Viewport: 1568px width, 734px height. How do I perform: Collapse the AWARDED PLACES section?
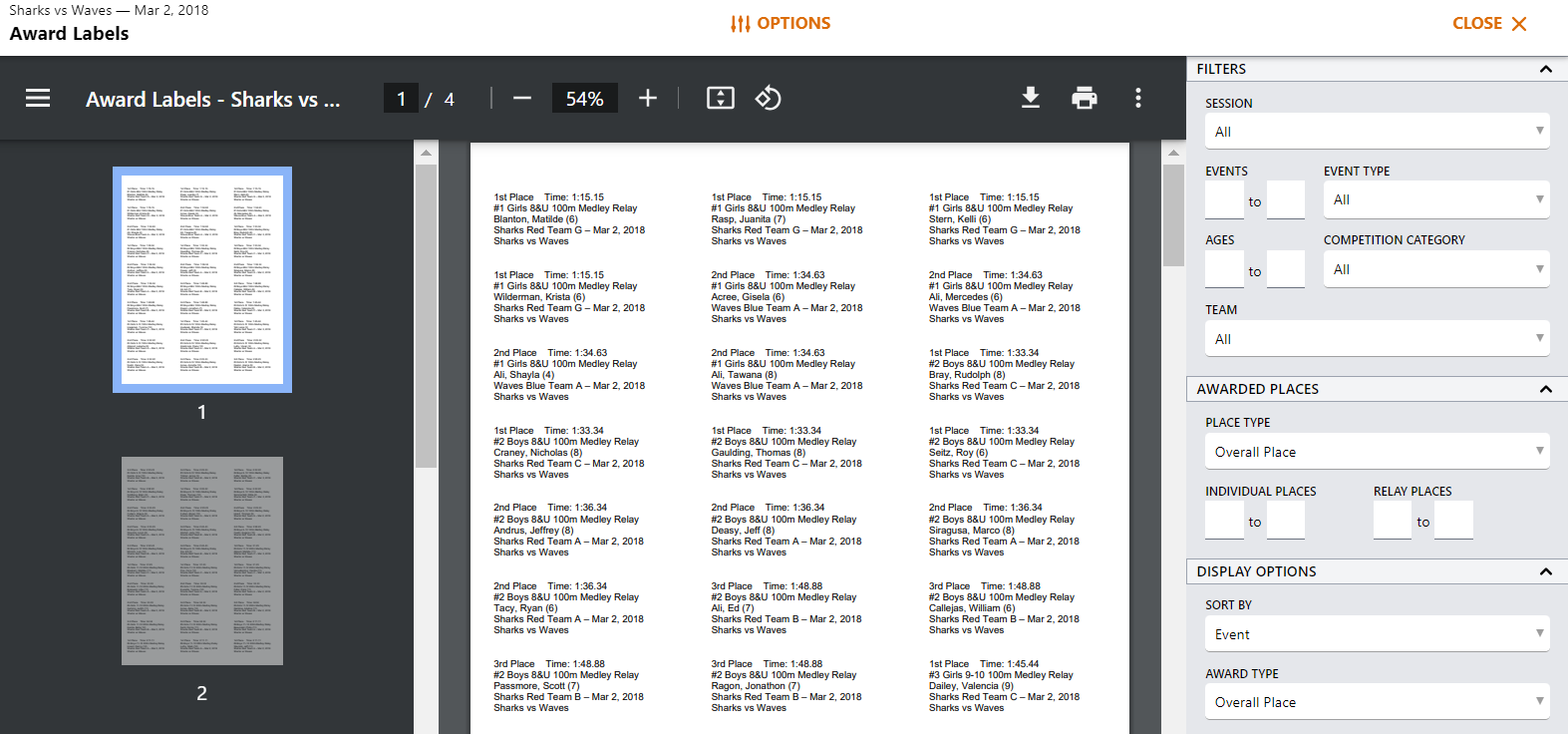point(1546,389)
